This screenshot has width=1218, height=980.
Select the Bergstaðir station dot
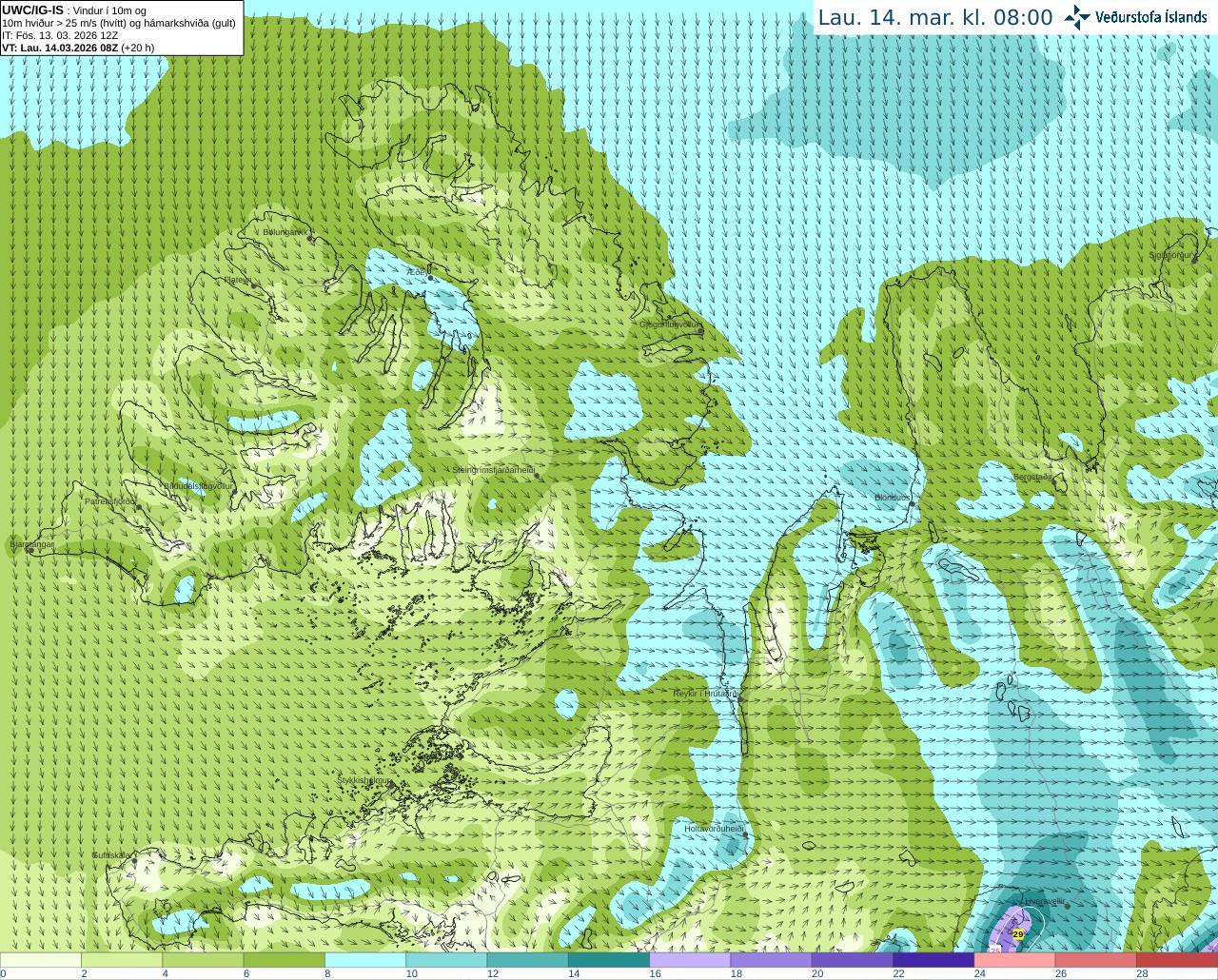click(x=1052, y=483)
